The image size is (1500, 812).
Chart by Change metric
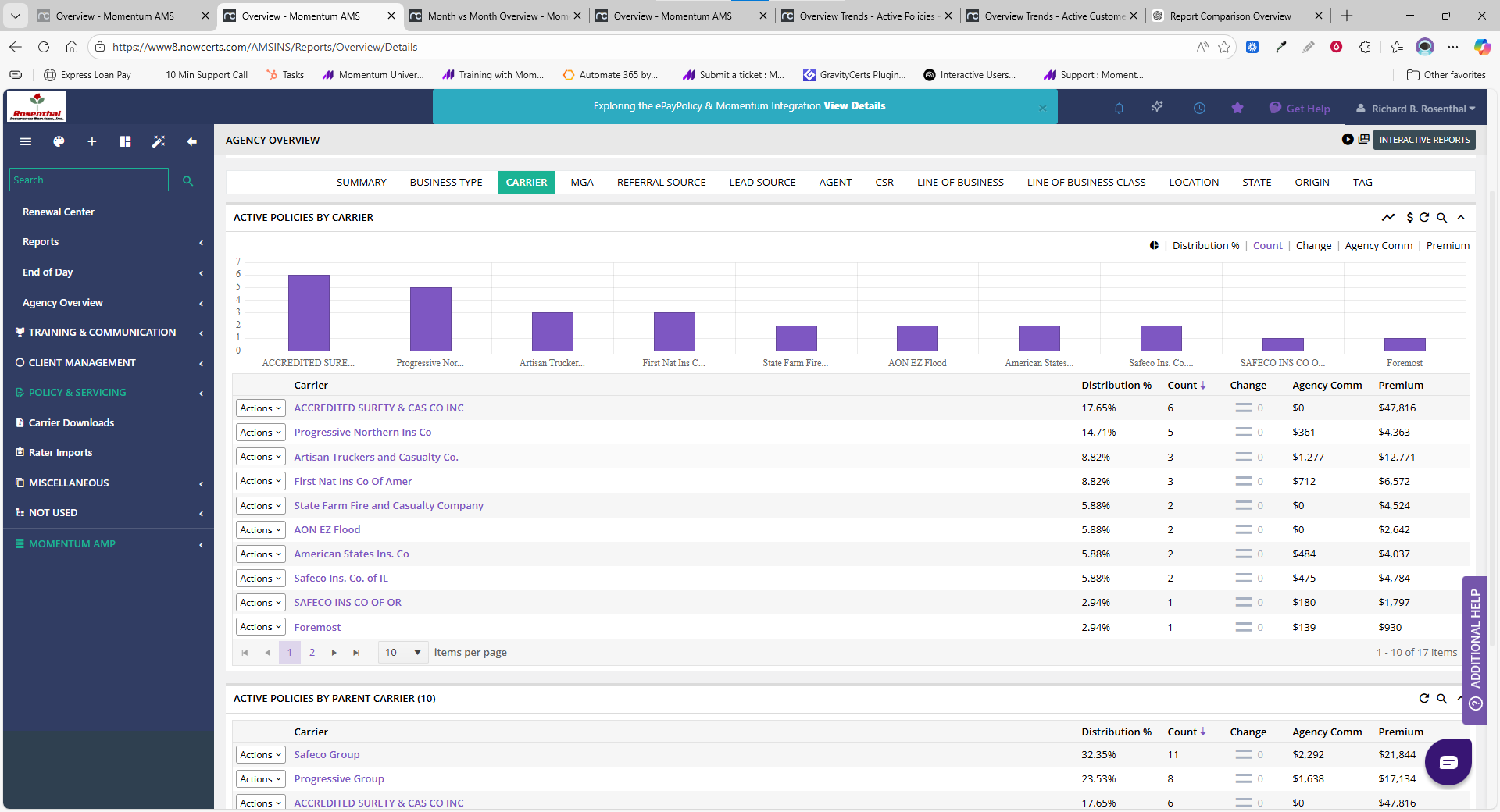pos(1313,245)
